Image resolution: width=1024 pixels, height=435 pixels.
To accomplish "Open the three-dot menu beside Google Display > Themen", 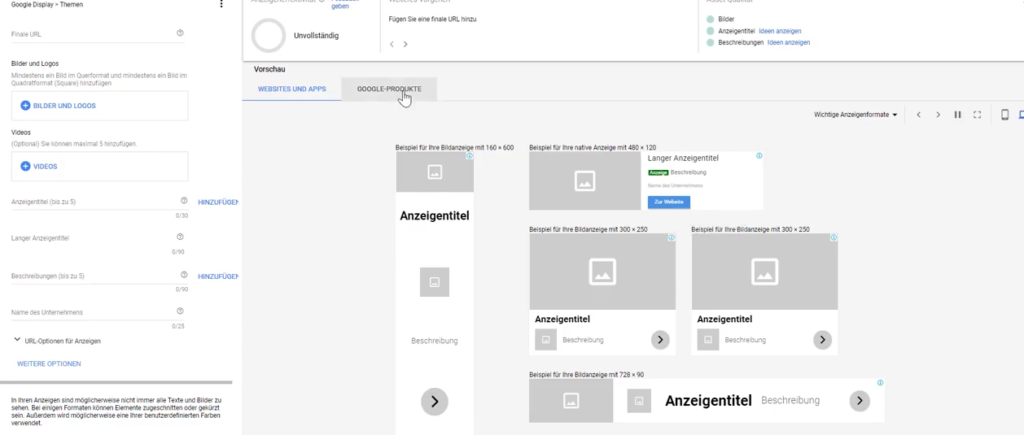I will 221,5.
